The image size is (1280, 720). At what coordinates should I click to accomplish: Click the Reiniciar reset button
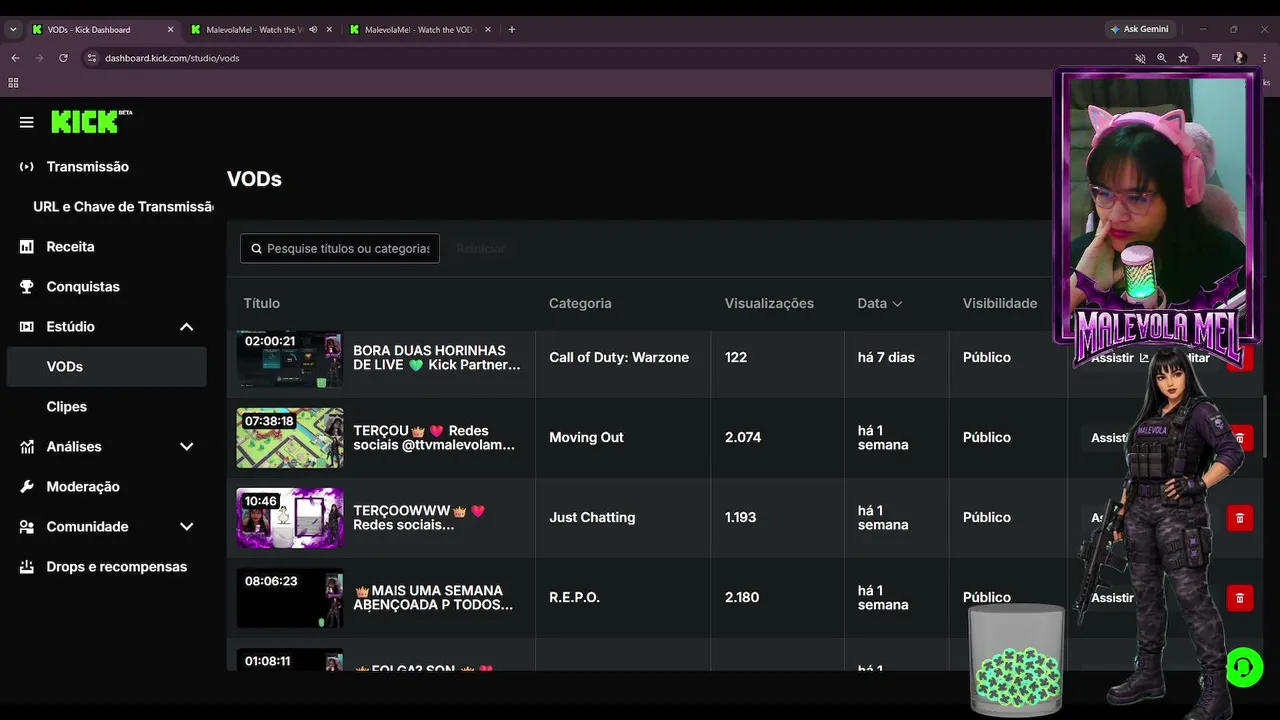(480, 249)
